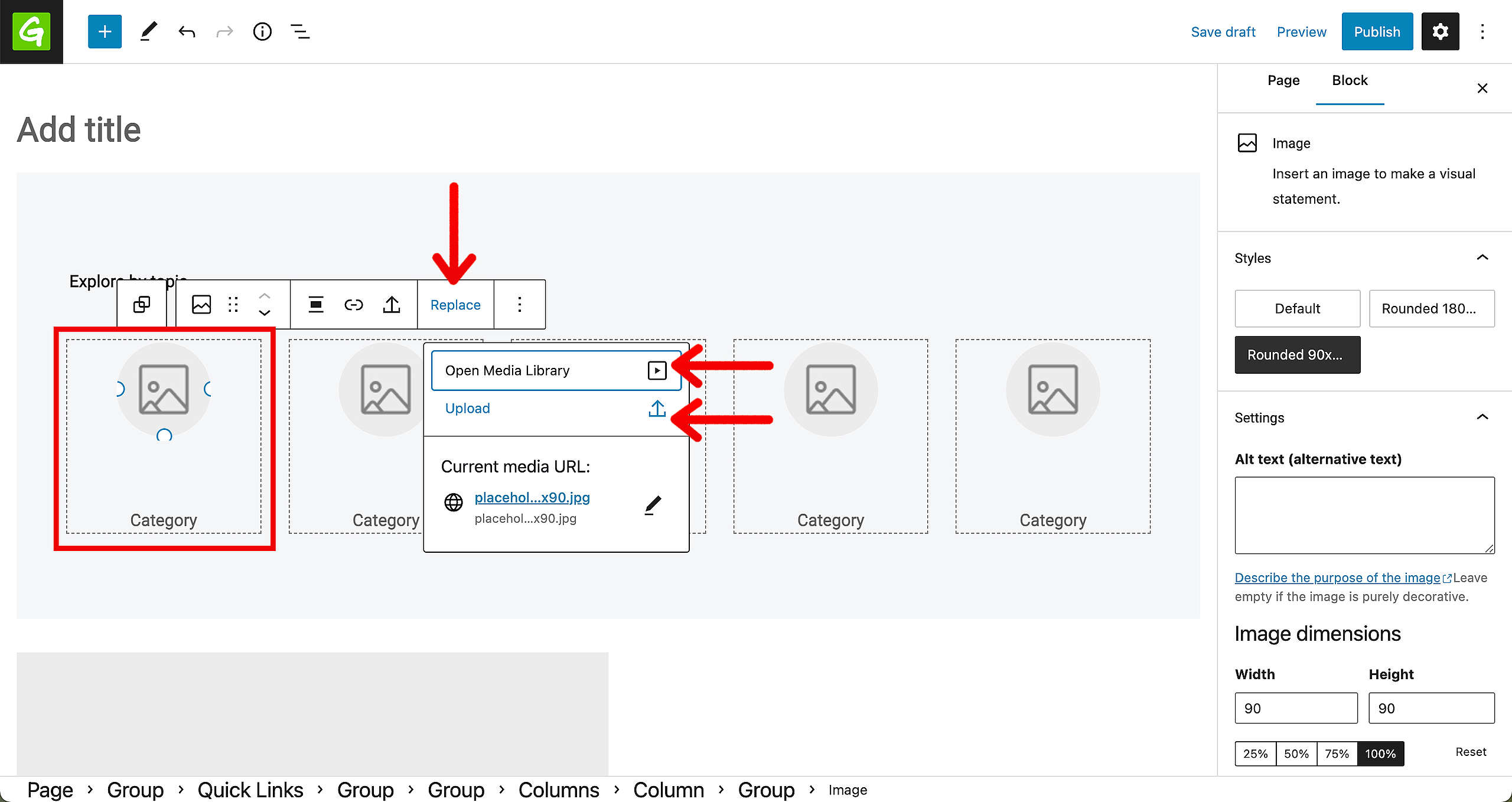This screenshot has width=1512, height=802.
Task: Select the Rounded 90x style
Action: (x=1298, y=354)
